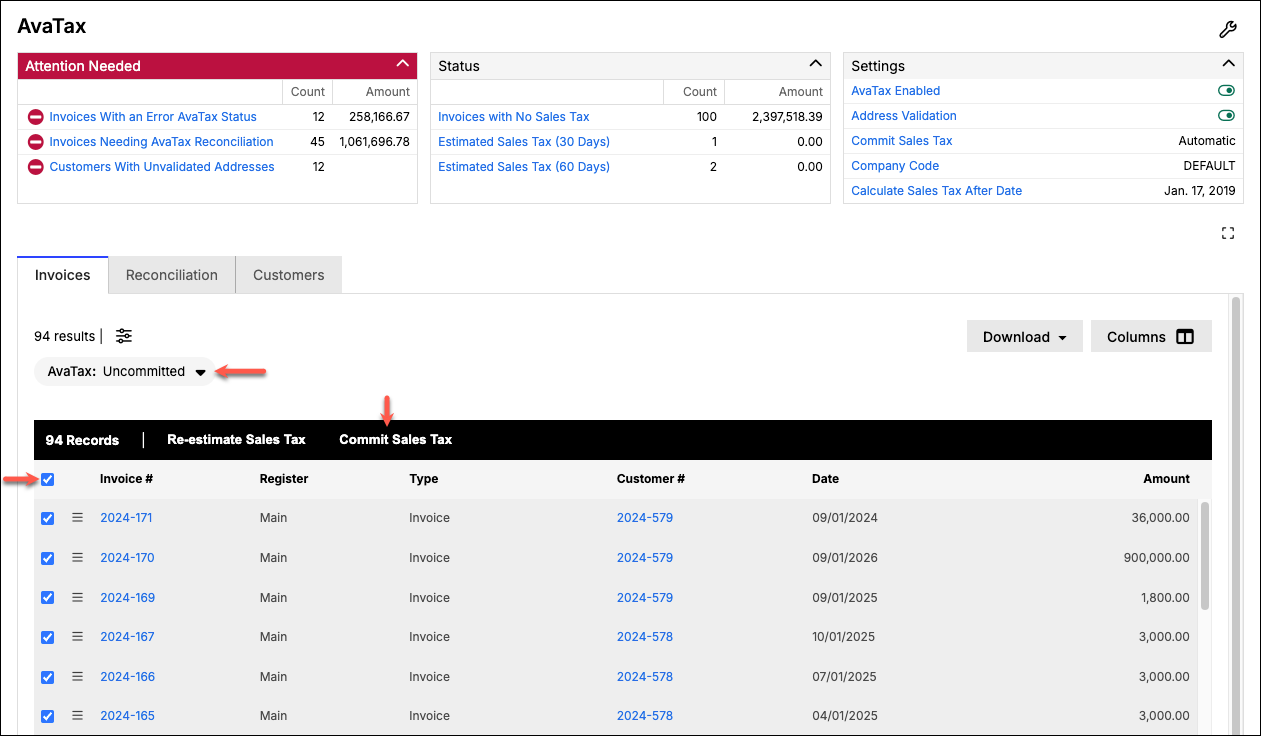The image size is (1261, 736).
Task: Toggle the select-all invoices checkbox
Action: coord(47,480)
